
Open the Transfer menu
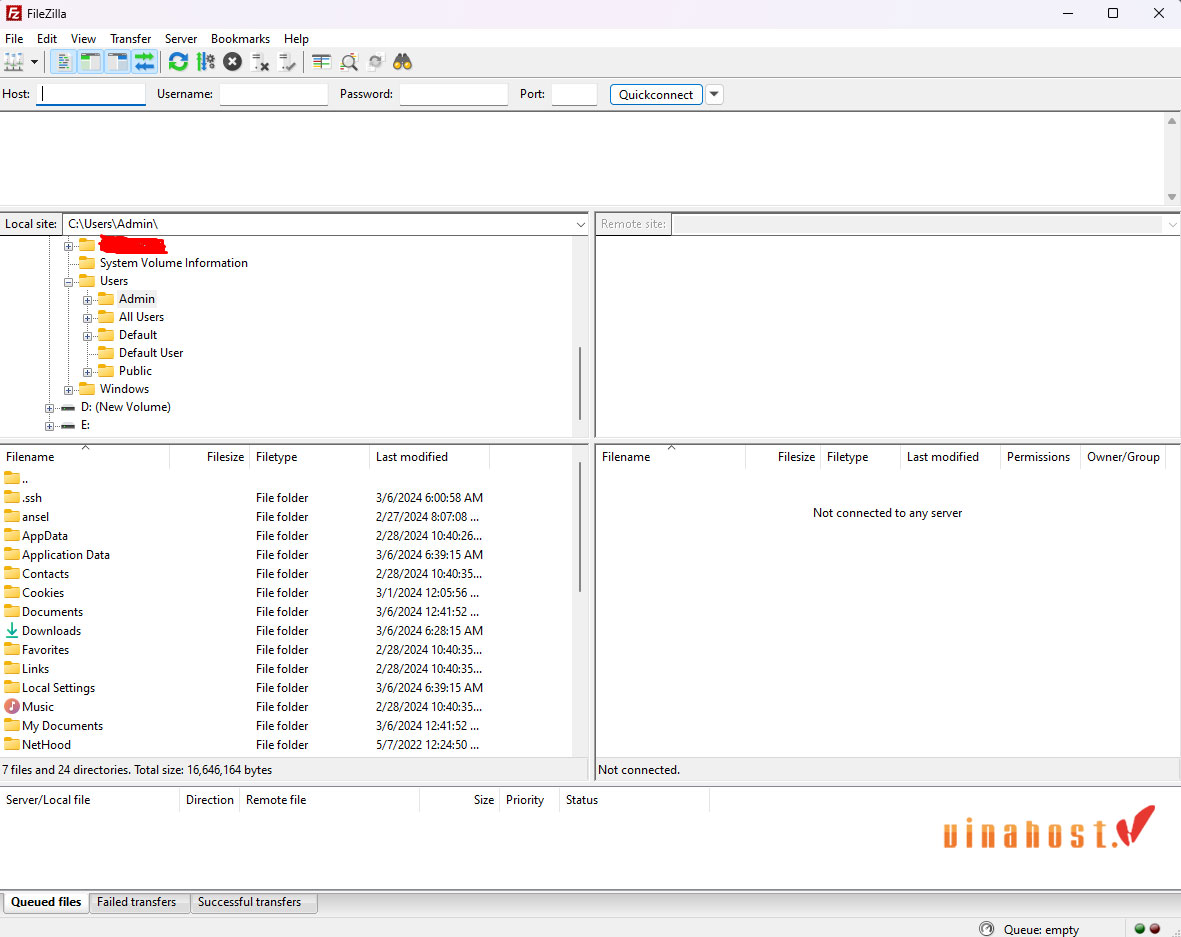coord(130,38)
